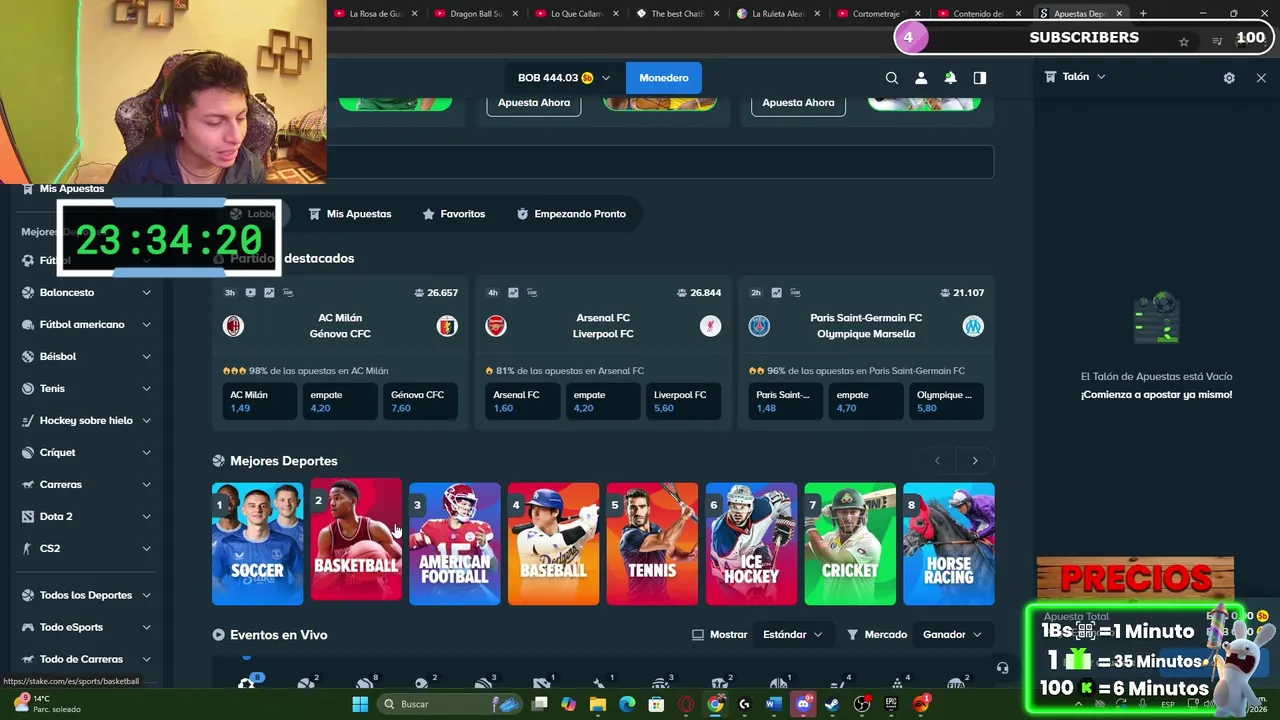Open the Basketball sport card
Image resolution: width=1280 pixels, height=720 pixels.
click(x=356, y=539)
